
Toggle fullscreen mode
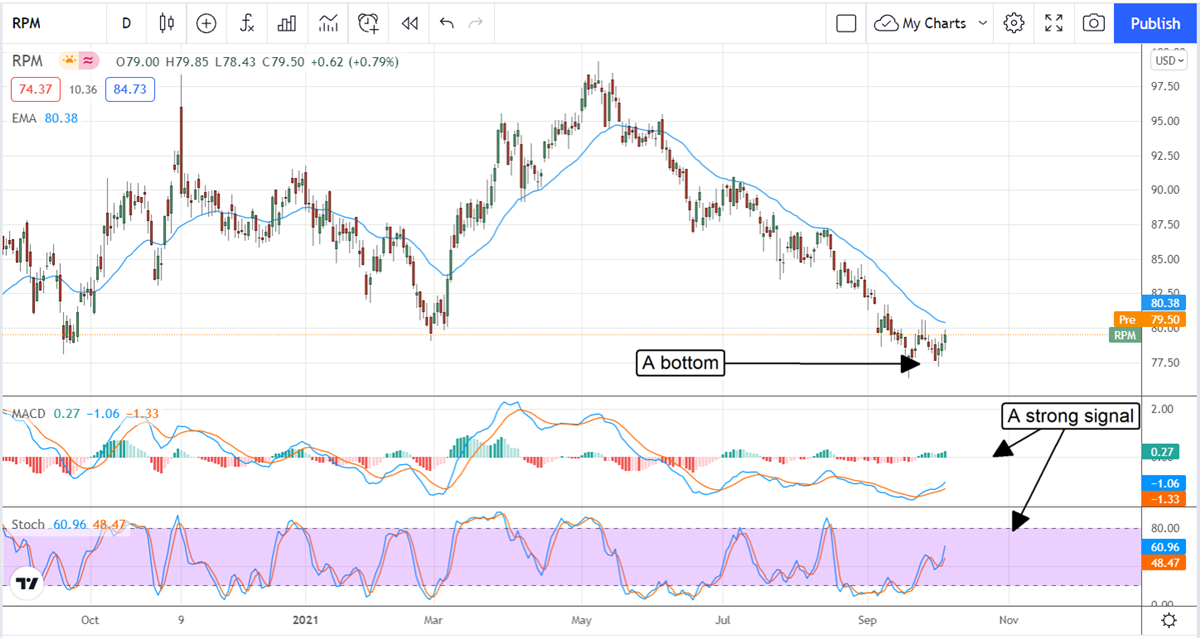pyautogui.click(x=1054, y=22)
